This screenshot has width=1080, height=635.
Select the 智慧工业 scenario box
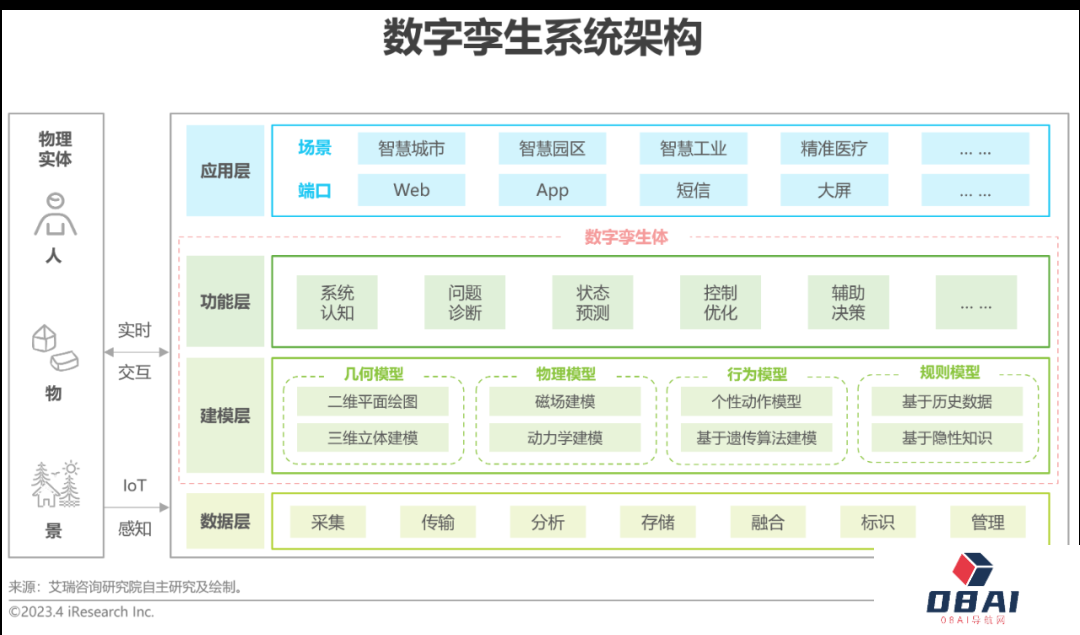693,149
